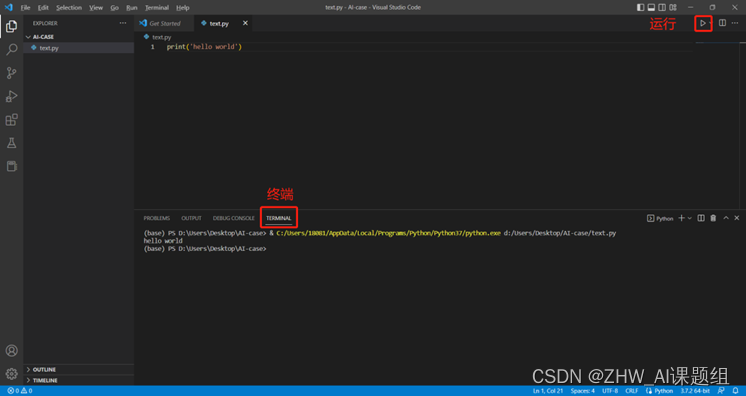Change UTF-8 file encoding
The image size is (746, 396).
coord(610,391)
